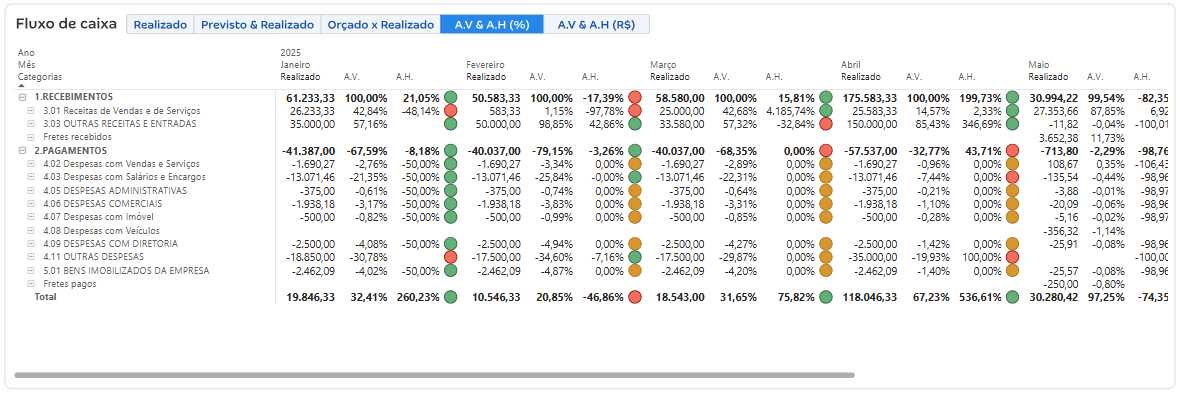Click Fevereiro indicator for 3.01 Receitas de Vendas
Viewport: 1180px width, 395px height.
635,111
